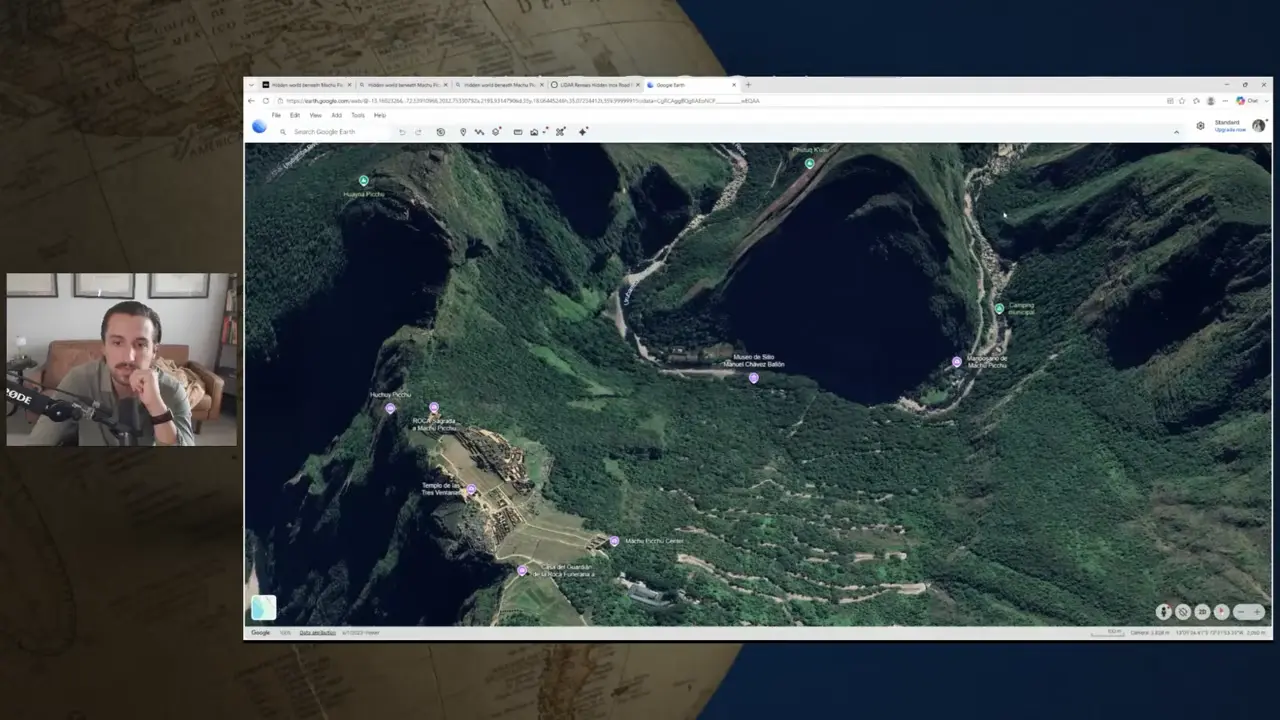Click the Data attribution link

click(x=317, y=633)
